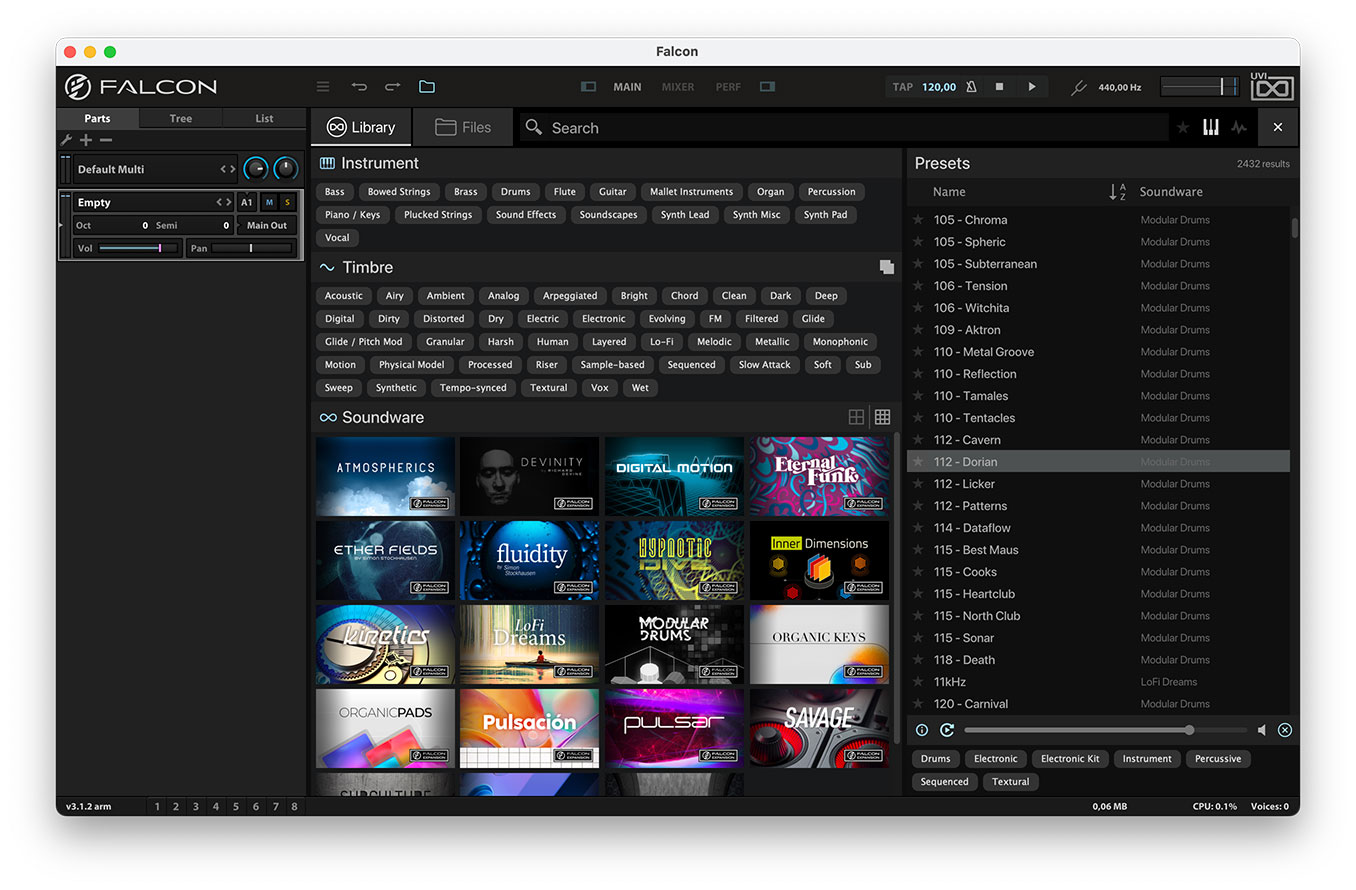
Task: Toggle the keyboard presets filter icon
Action: click(1211, 128)
